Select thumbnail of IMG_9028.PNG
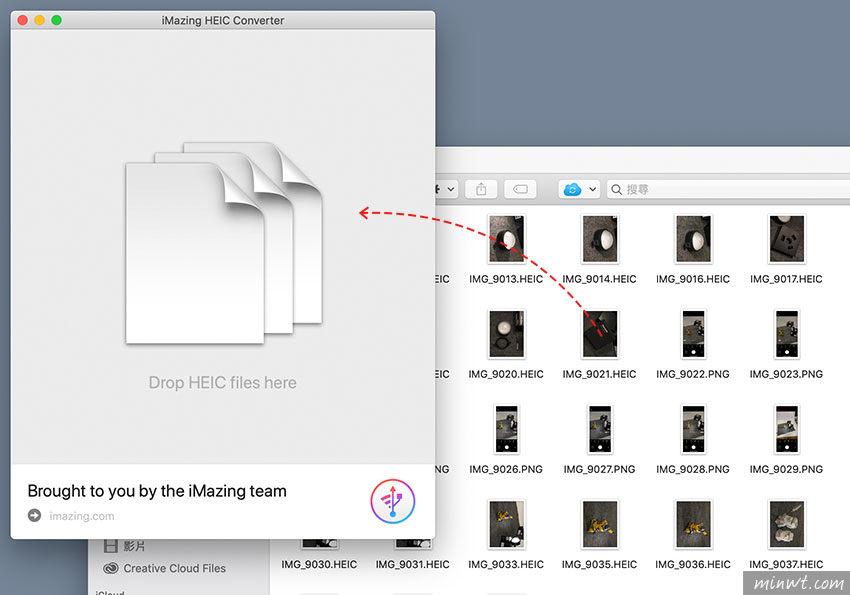Screen dimensions: 850x595 pos(693,429)
